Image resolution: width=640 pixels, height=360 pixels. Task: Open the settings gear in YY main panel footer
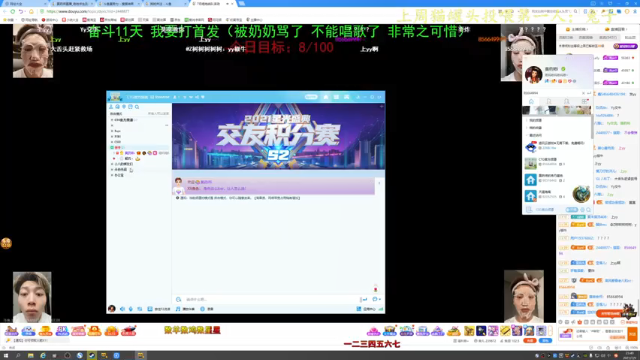pyautogui.click(x=582, y=210)
